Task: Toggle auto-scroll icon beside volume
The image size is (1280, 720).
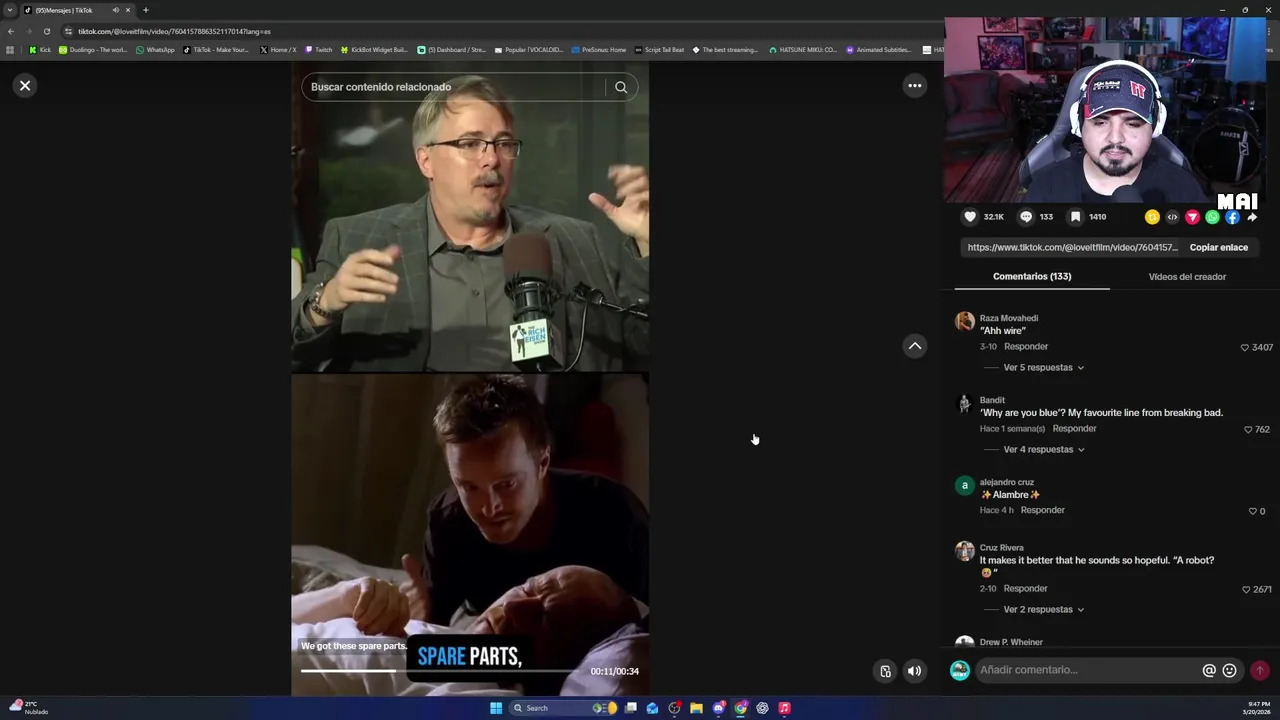Action: (885, 671)
